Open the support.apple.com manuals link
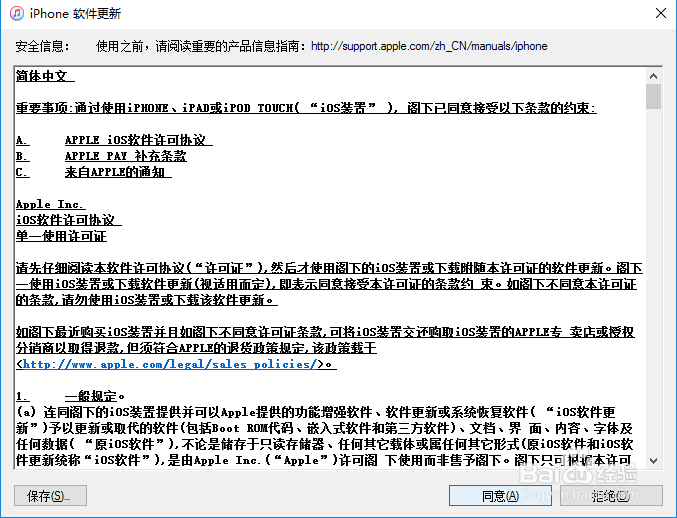This screenshot has height=518, width=677. [429, 46]
